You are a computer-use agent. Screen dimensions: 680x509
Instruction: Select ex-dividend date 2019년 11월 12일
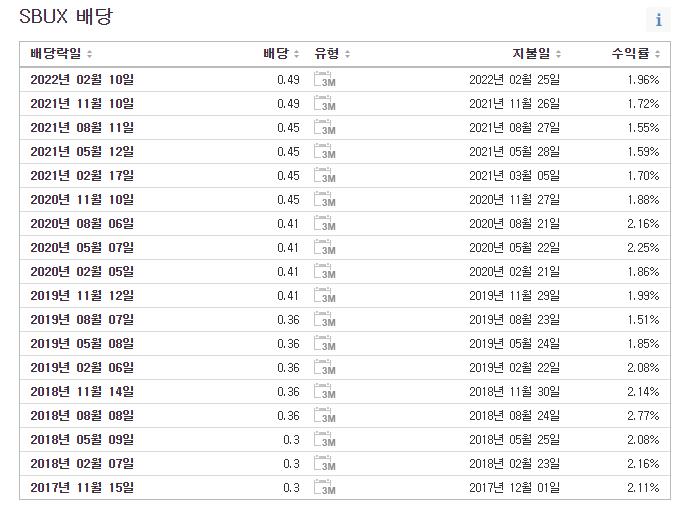tap(82, 296)
